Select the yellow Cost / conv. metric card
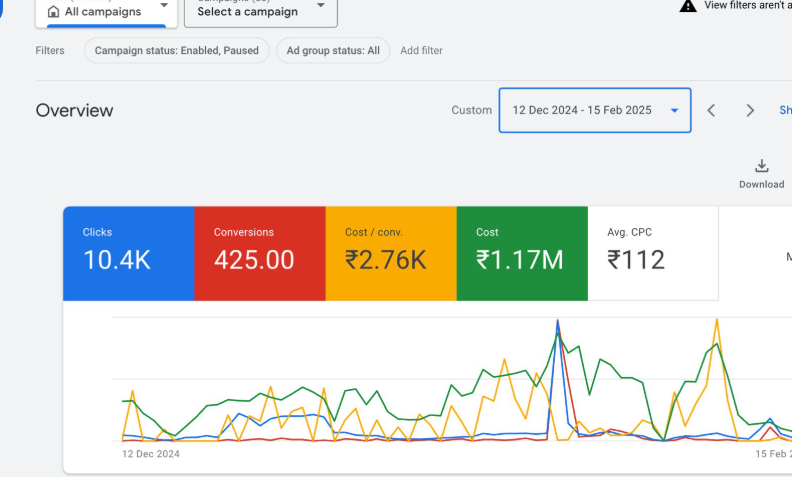Screen dimensions: 792x477 [391, 253]
